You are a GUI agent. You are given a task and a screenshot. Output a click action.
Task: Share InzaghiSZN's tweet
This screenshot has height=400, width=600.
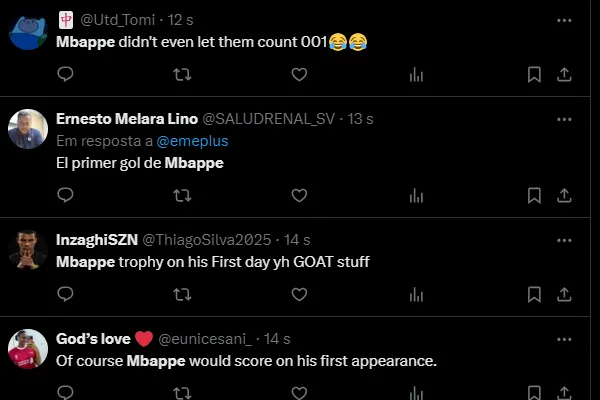click(563, 294)
